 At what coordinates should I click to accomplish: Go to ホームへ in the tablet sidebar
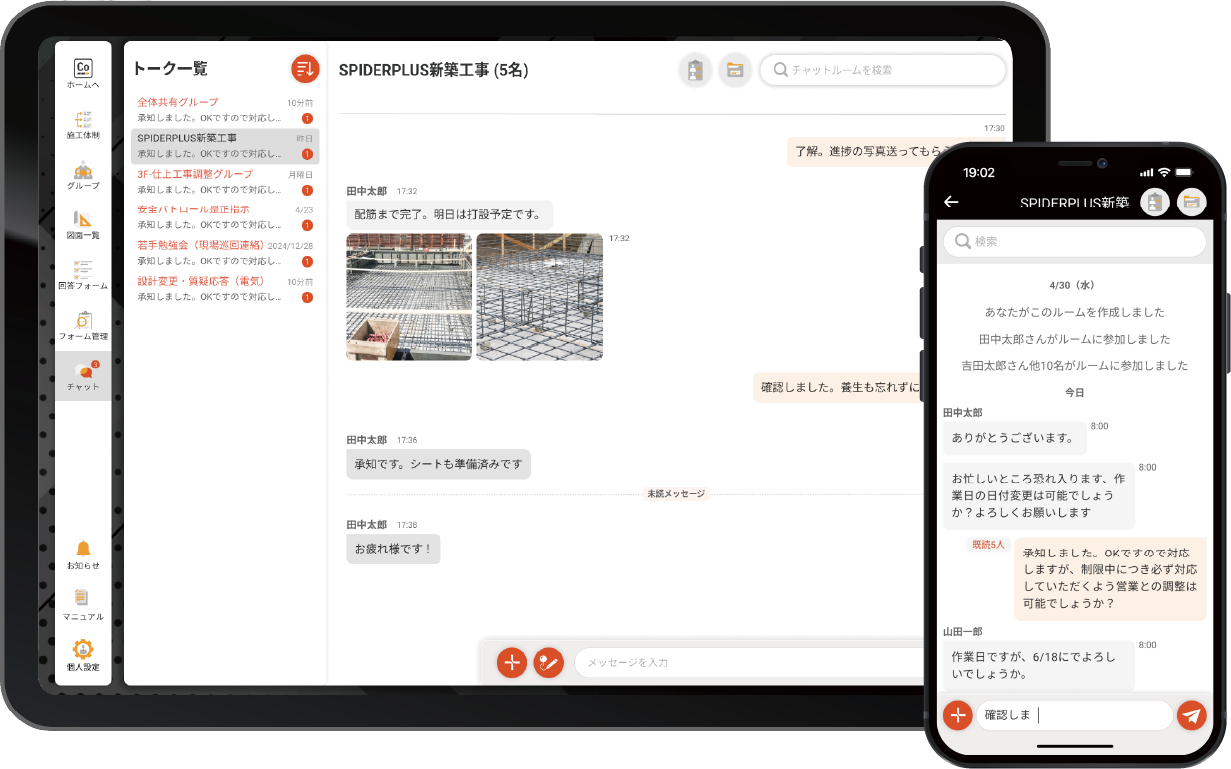click(x=83, y=74)
